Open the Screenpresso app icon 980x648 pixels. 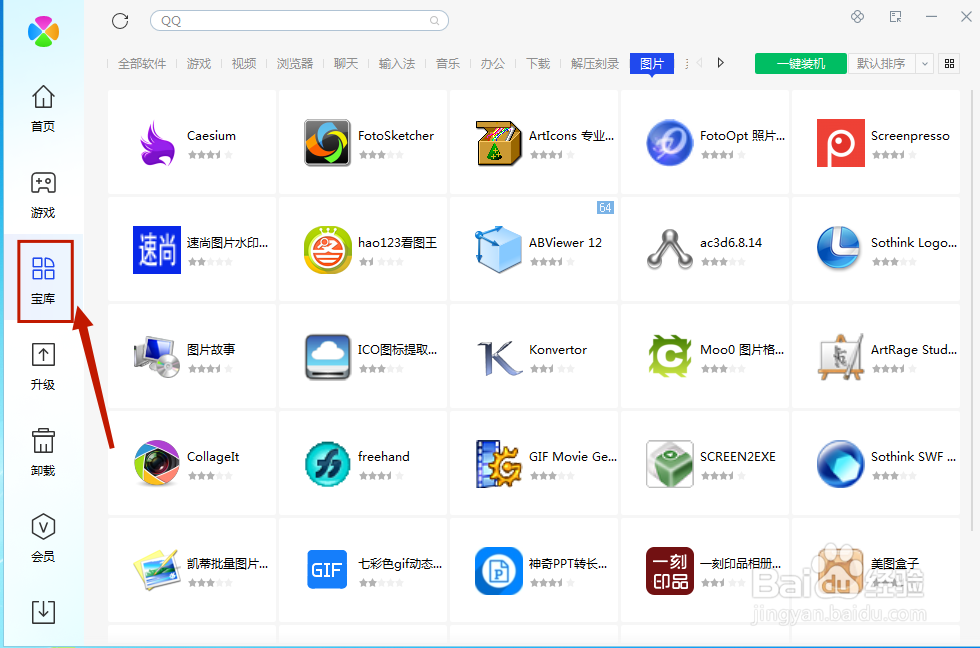point(841,143)
